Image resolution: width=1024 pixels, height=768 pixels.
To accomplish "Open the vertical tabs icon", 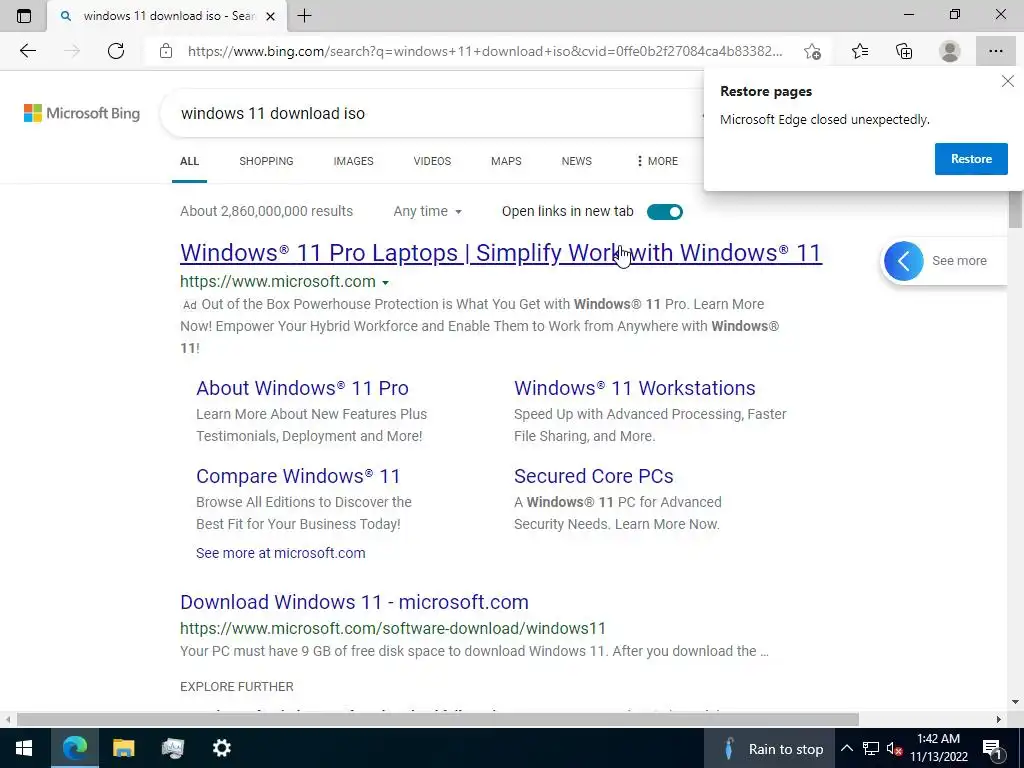I will (x=24, y=16).
